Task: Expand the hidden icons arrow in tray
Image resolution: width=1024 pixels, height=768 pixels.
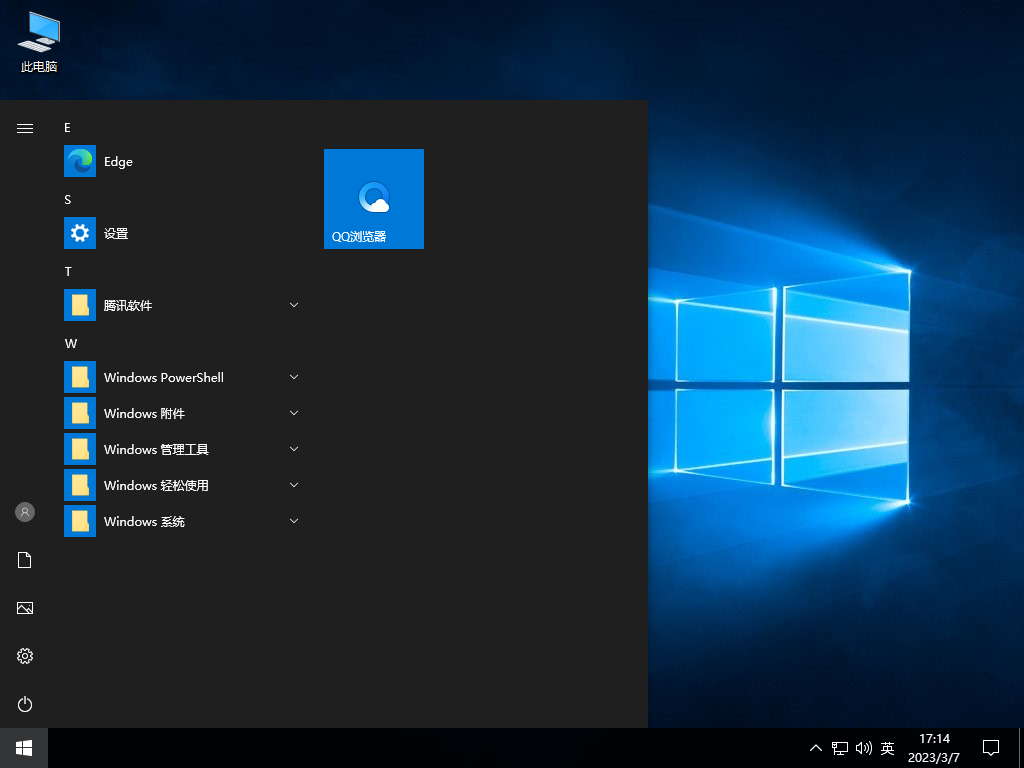Action: (x=816, y=747)
